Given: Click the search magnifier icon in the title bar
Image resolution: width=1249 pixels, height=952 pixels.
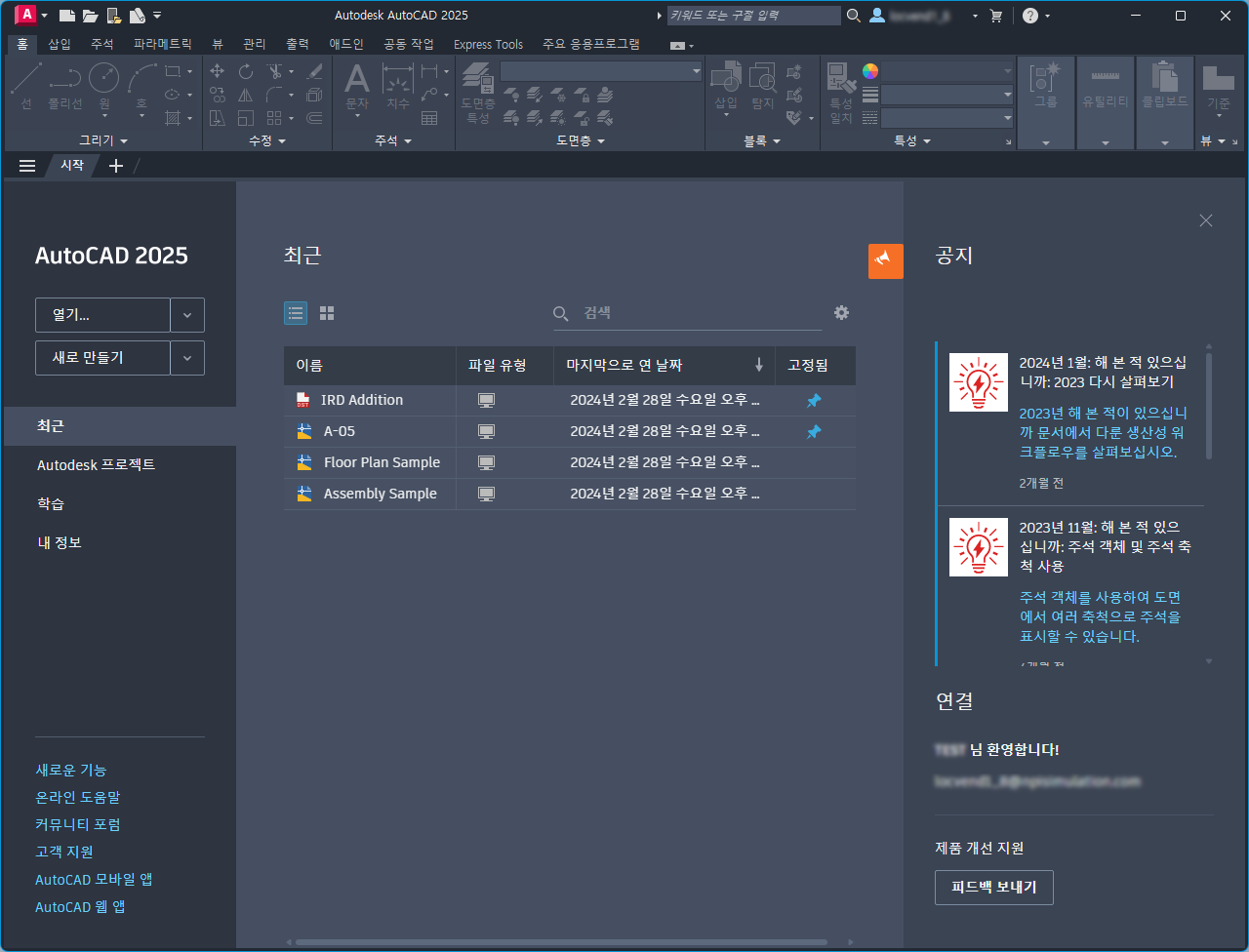Looking at the screenshot, I should 853,16.
